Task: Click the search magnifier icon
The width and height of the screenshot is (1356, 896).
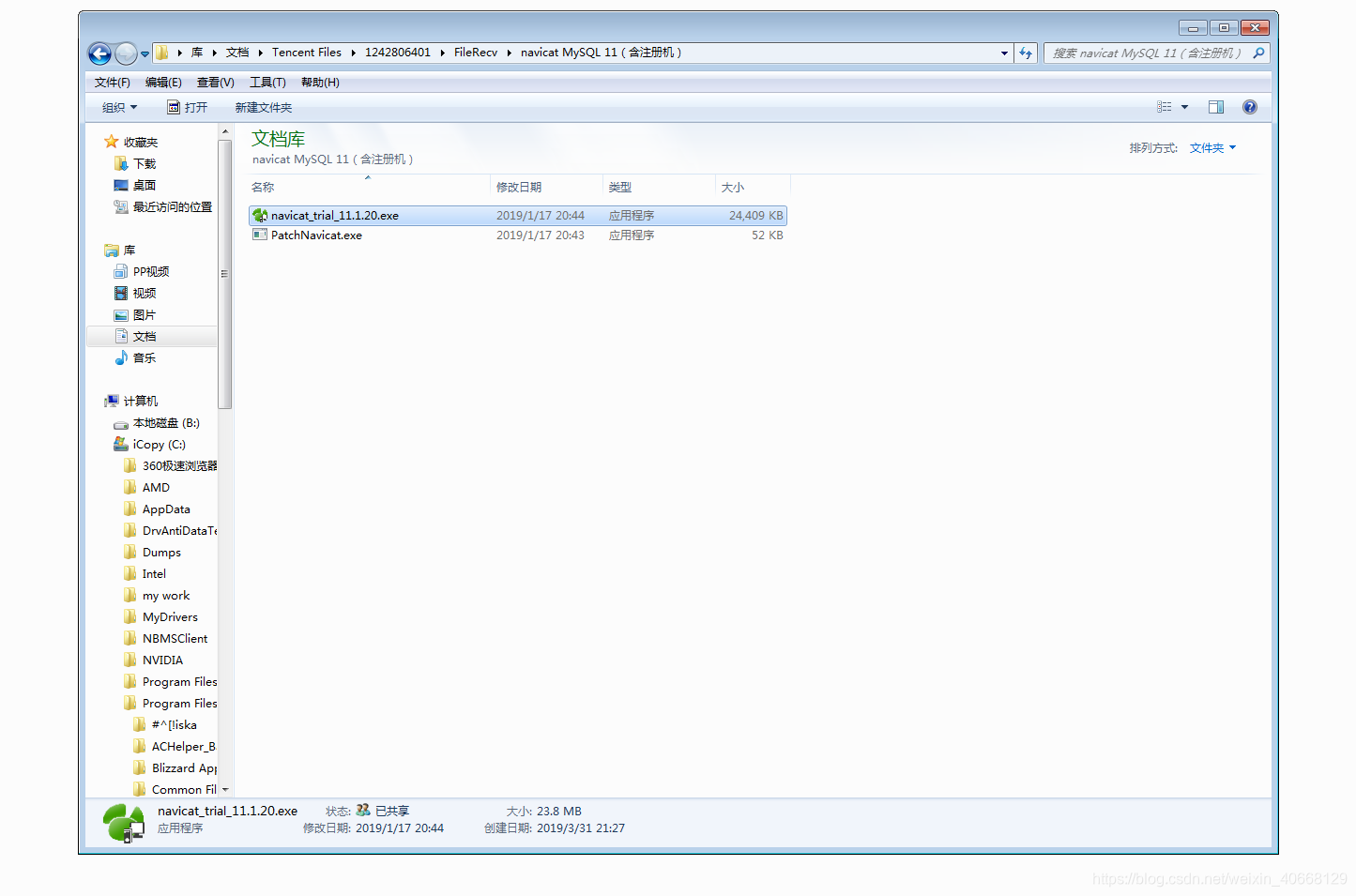Action: pos(1259,53)
